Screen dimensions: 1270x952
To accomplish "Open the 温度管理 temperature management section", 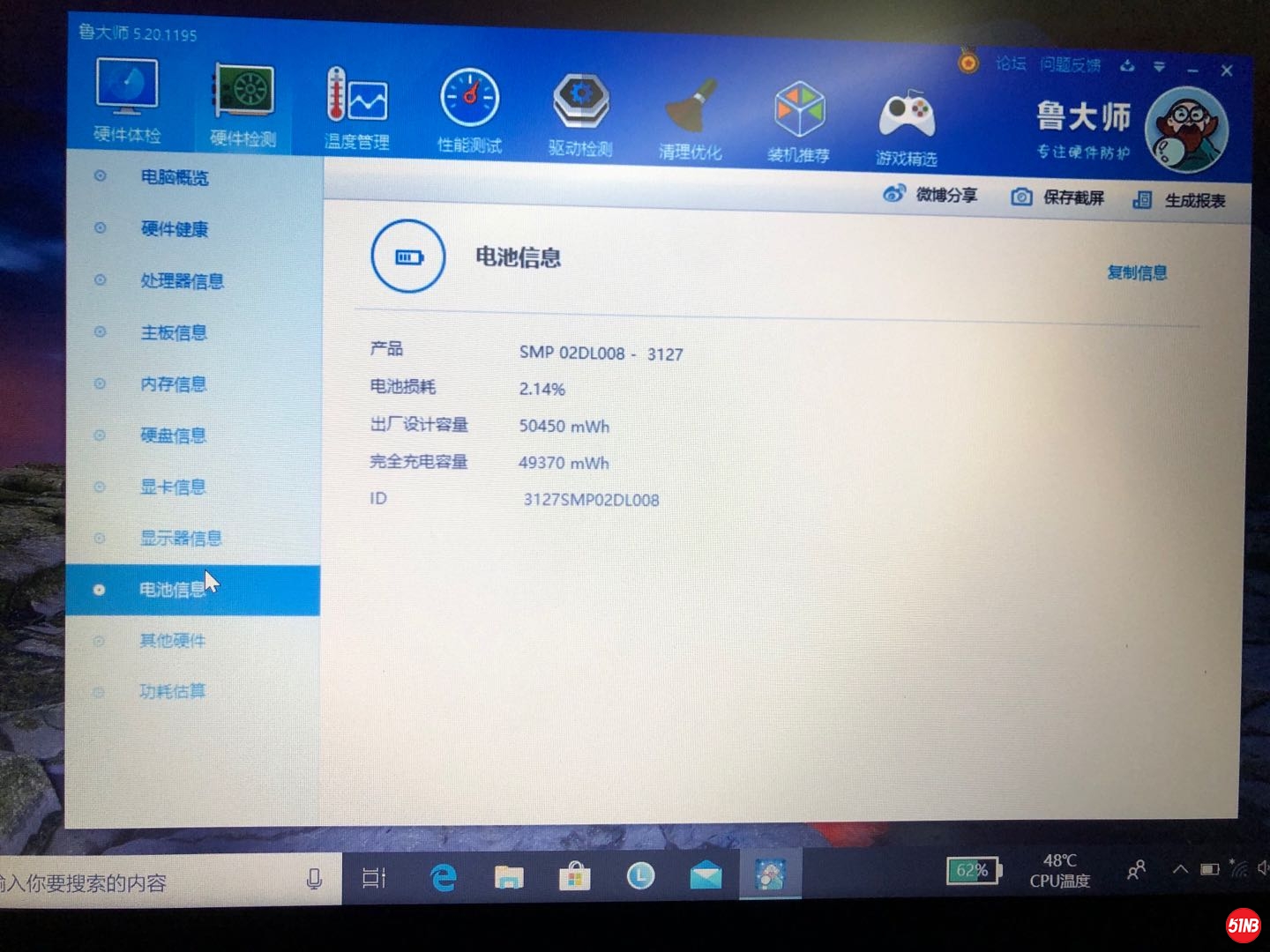I will click(x=356, y=109).
